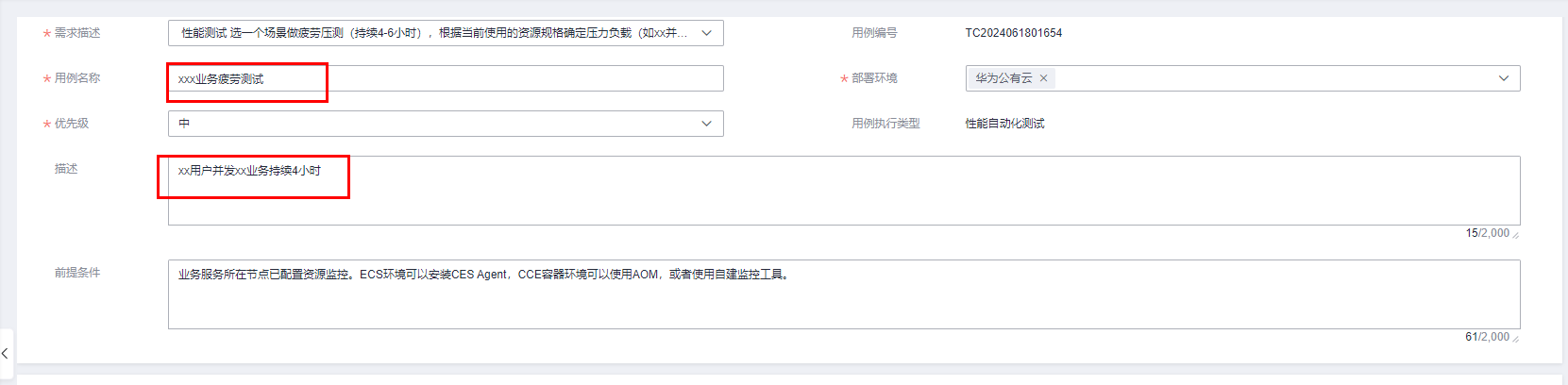
Task: Collapse the side panel with the left arrow
Action: (x=6, y=353)
